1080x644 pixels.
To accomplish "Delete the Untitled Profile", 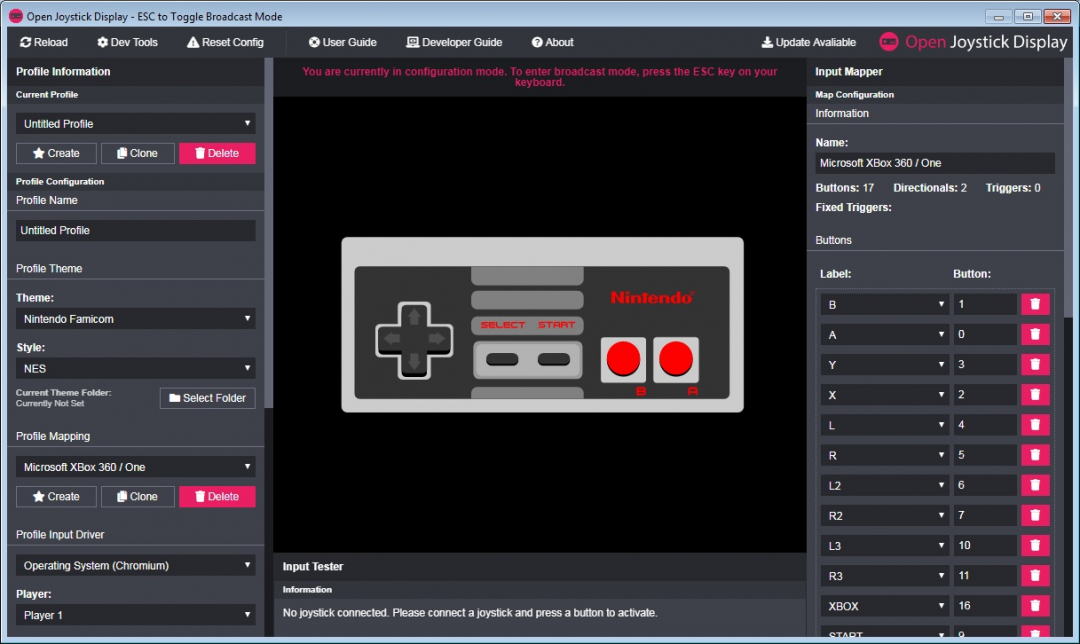I will coord(217,153).
